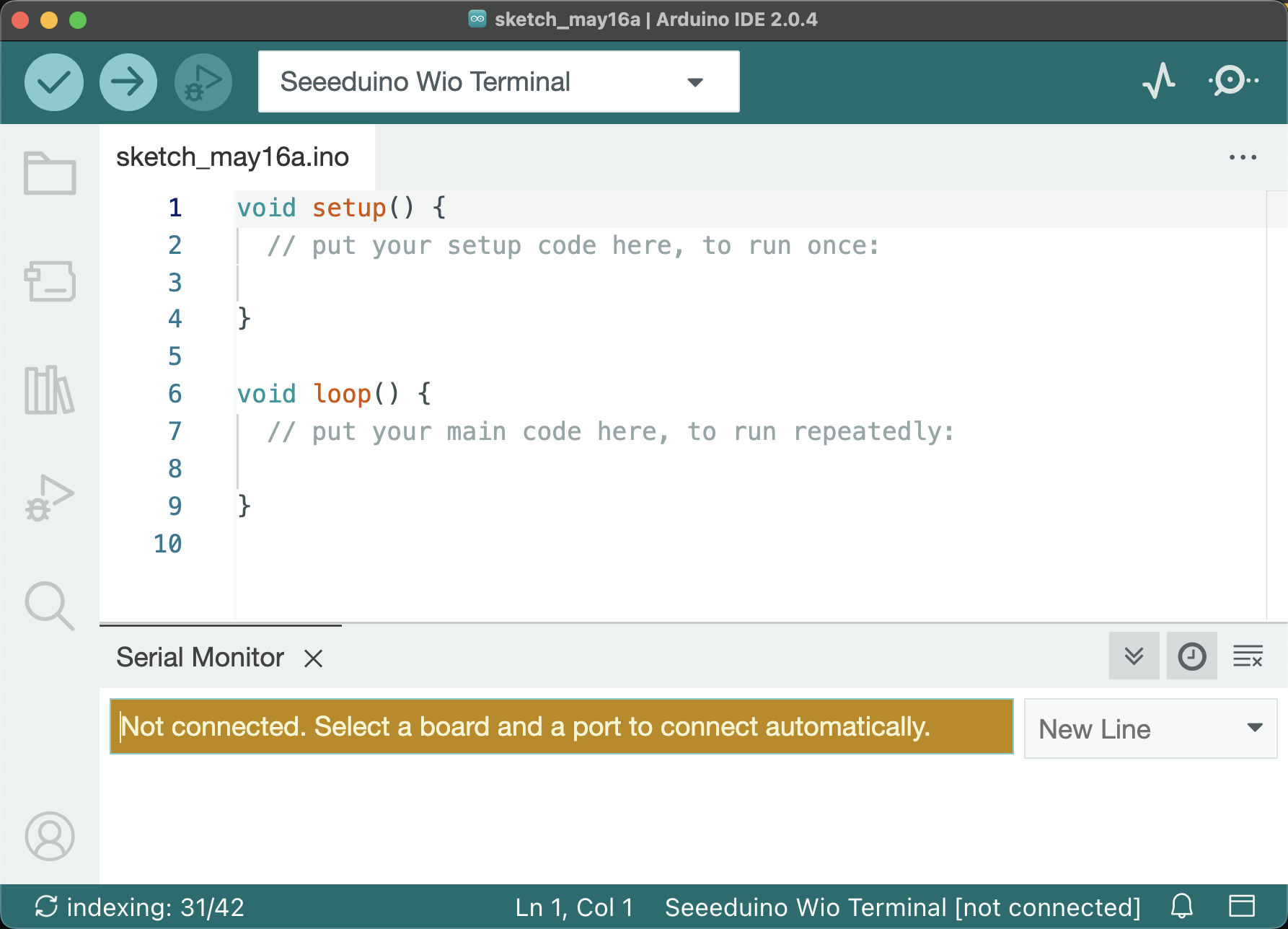Toggle timestamp in Serial Monitor
Viewport: 1288px width, 929px height.
(1192, 656)
